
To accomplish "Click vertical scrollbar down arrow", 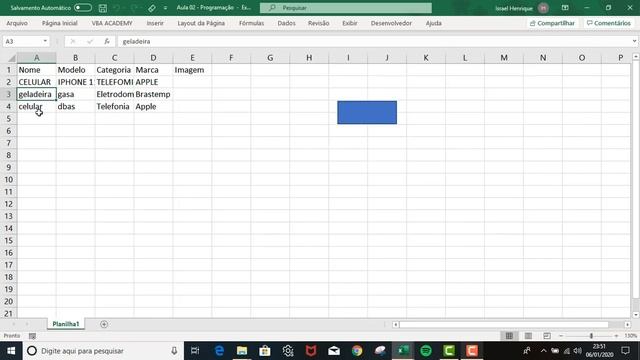I will (636, 315).
